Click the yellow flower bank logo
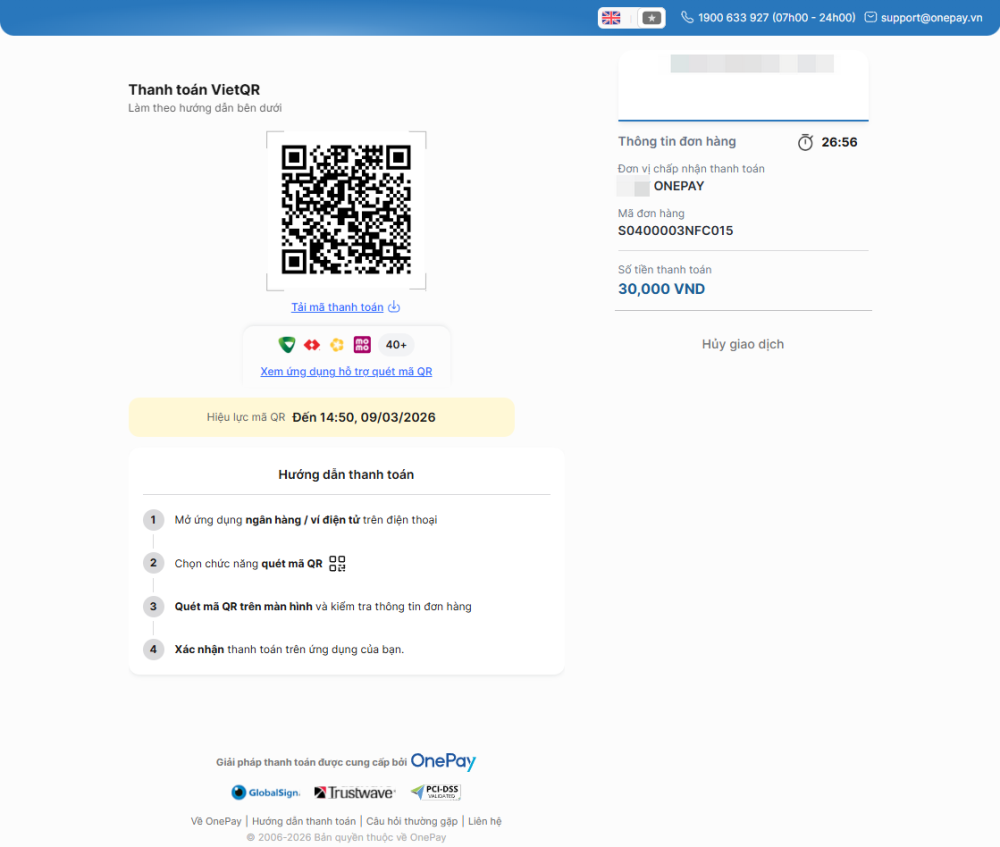Image resolution: width=1000 pixels, height=847 pixels. 337,345
